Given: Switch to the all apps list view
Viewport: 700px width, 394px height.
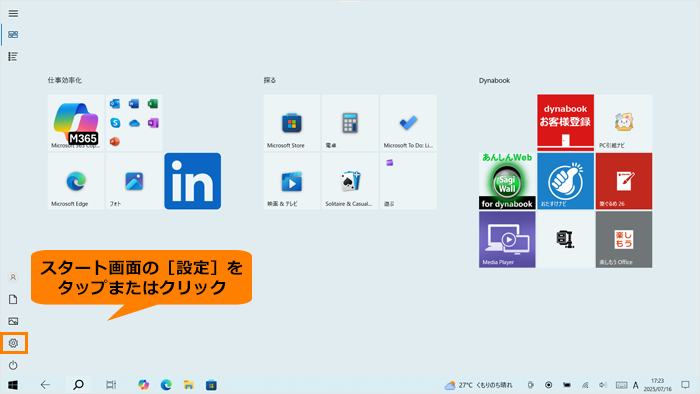Looking at the screenshot, I should (x=13, y=56).
